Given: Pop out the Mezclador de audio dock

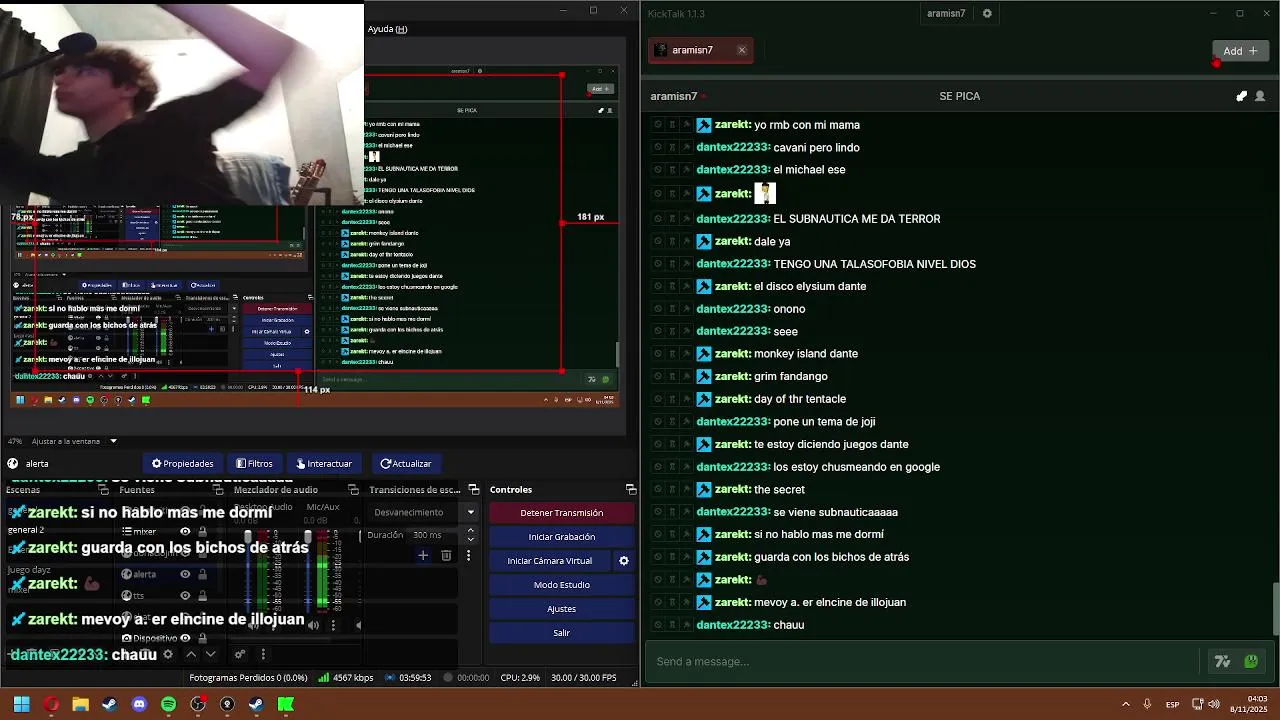Looking at the screenshot, I should click(353, 490).
